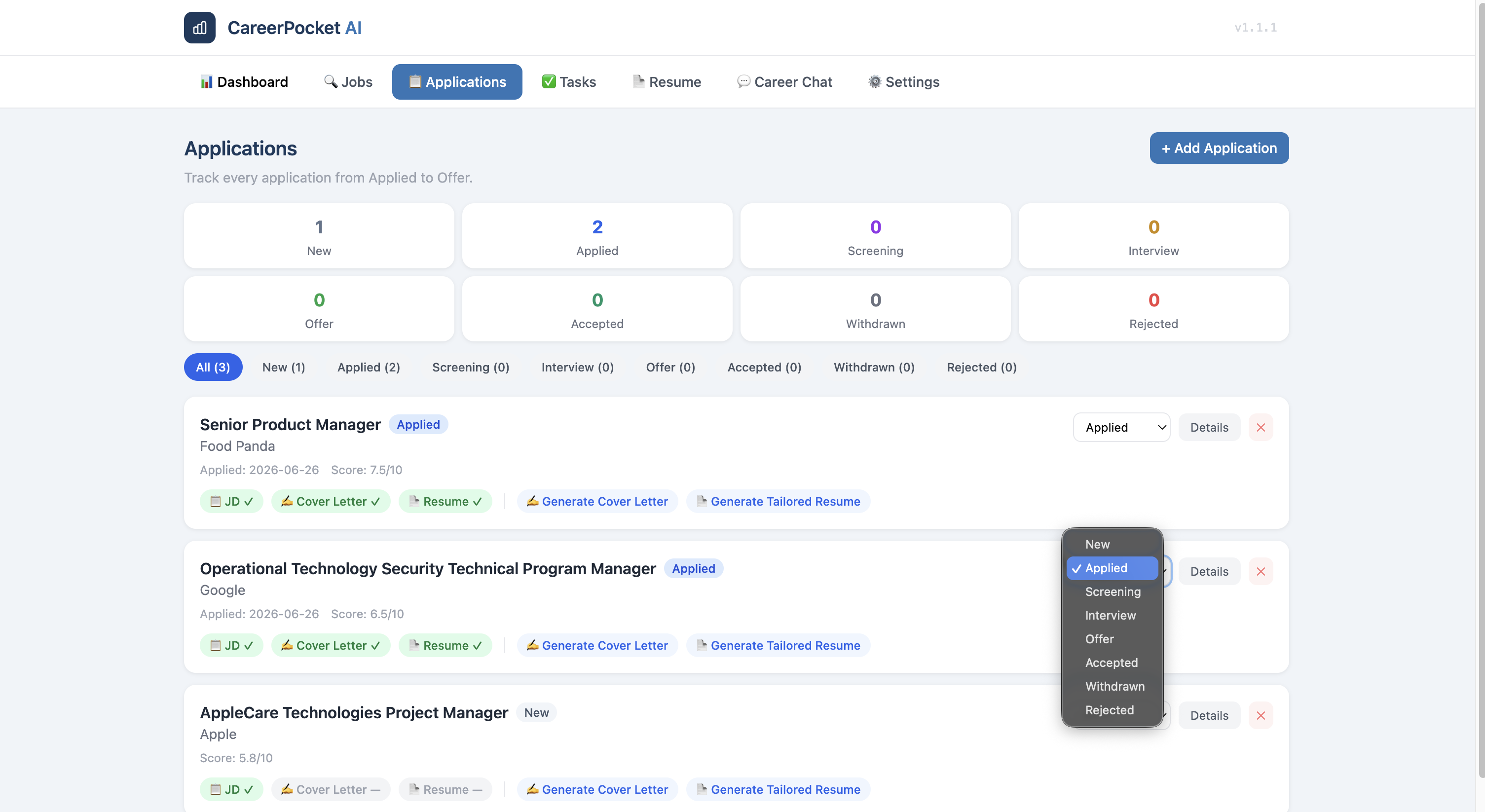The width and height of the screenshot is (1485, 812).
Task: Click the Senior Product Manager title
Action: click(290, 425)
